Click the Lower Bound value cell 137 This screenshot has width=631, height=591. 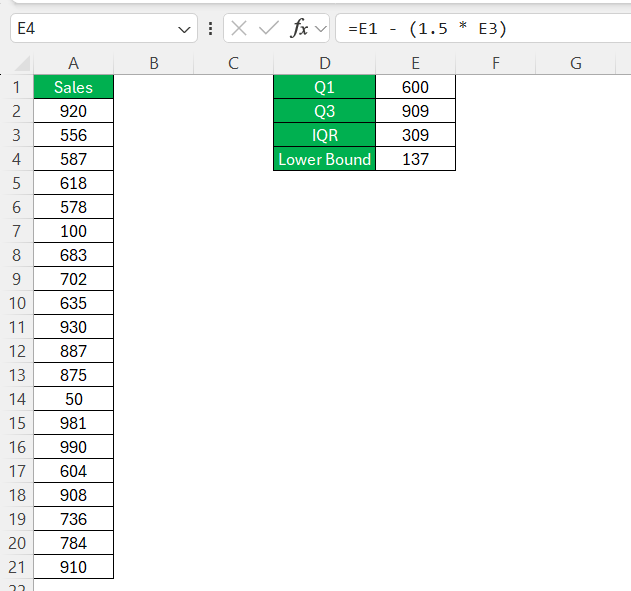click(415, 159)
